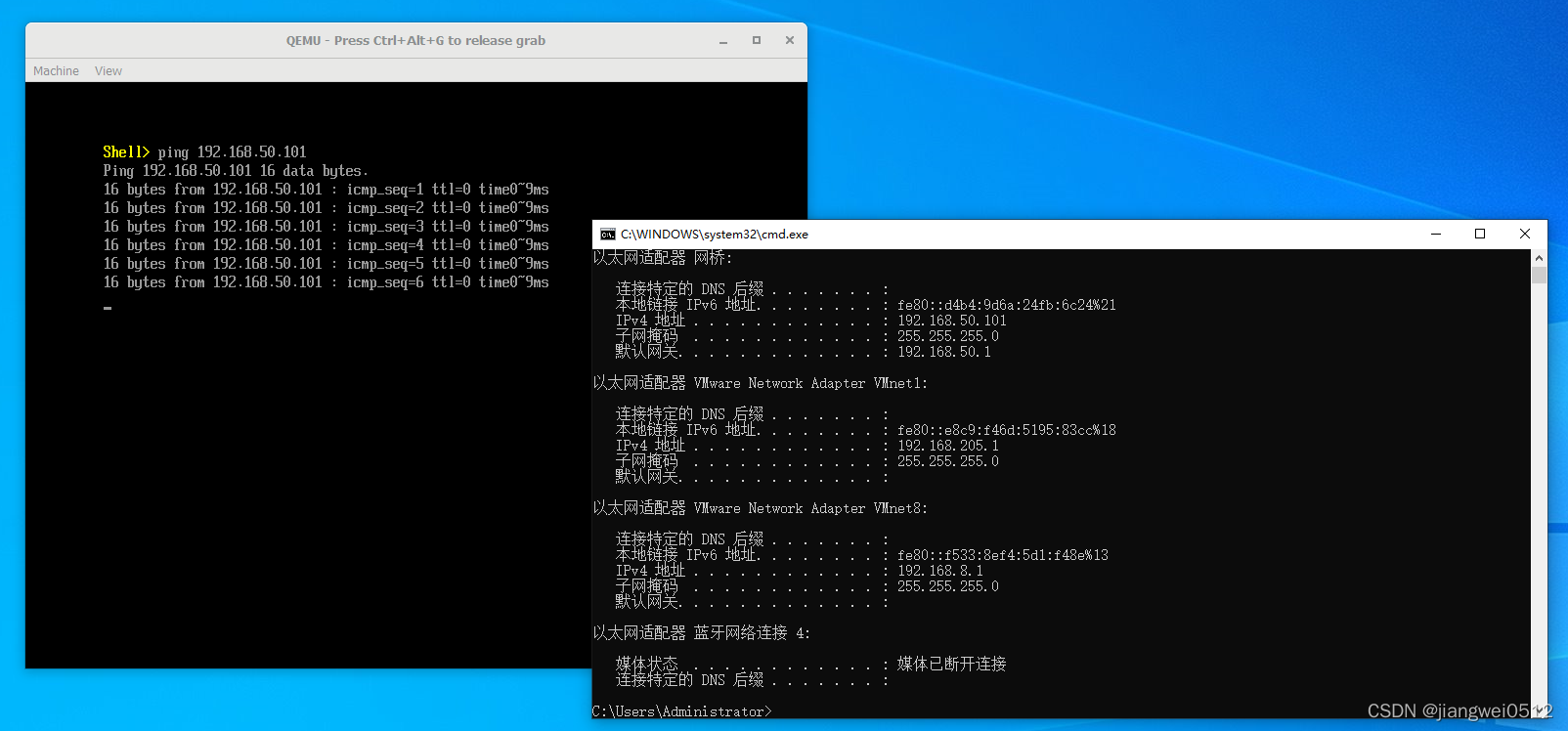1568x731 pixels.
Task: Maximize the QEMU window
Action: [x=756, y=41]
